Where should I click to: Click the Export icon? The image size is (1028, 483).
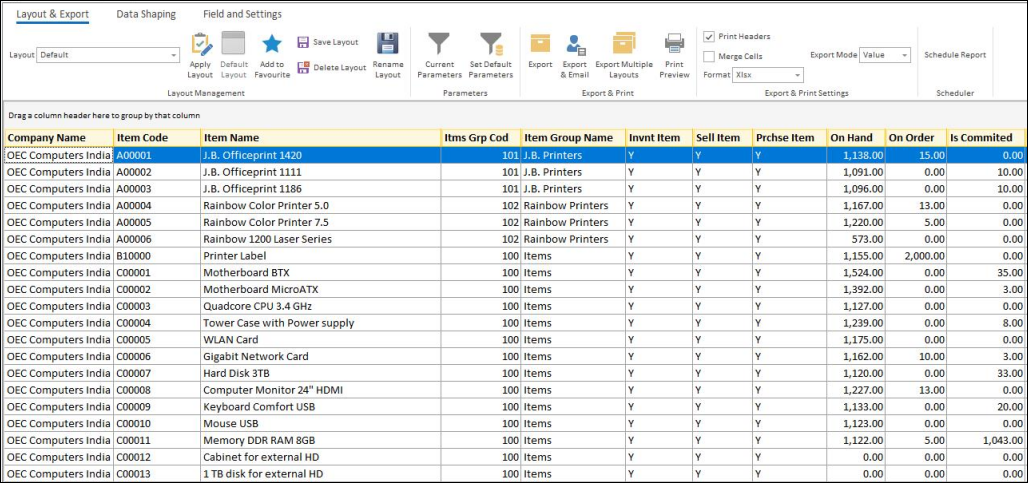pyautogui.click(x=540, y=44)
